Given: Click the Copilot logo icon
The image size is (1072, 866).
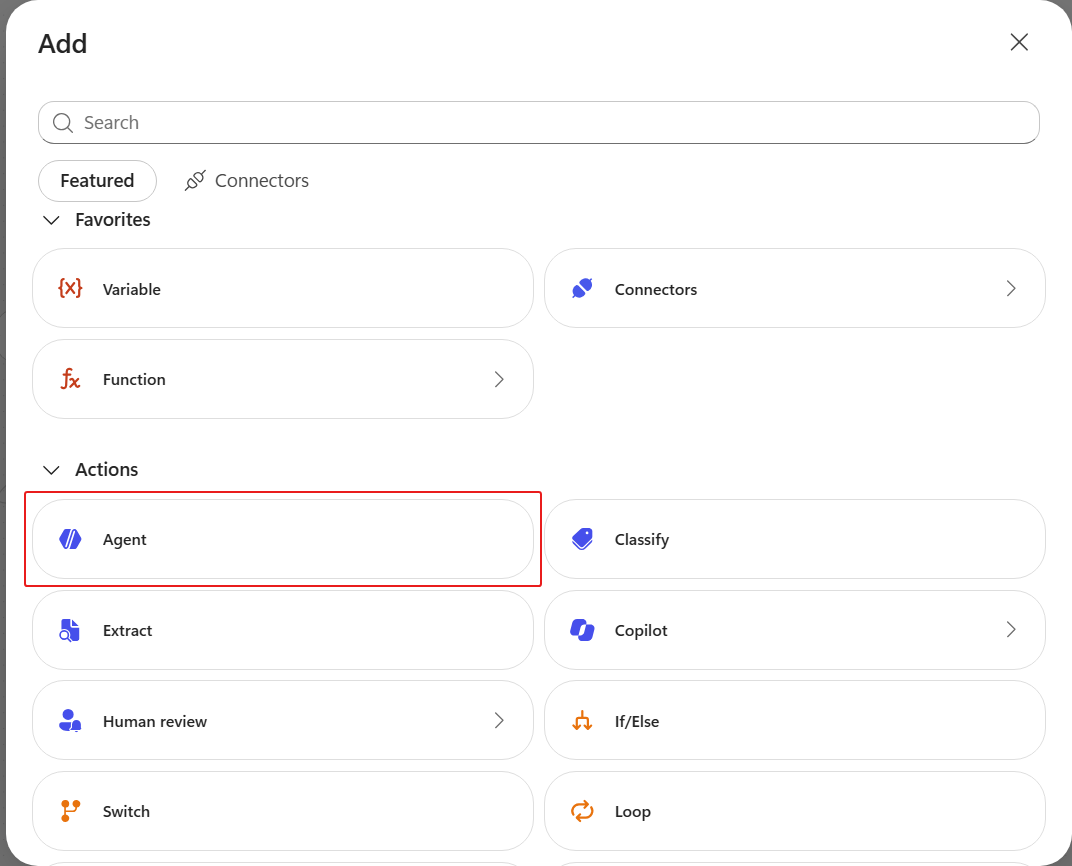Looking at the screenshot, I should point(582,630).
